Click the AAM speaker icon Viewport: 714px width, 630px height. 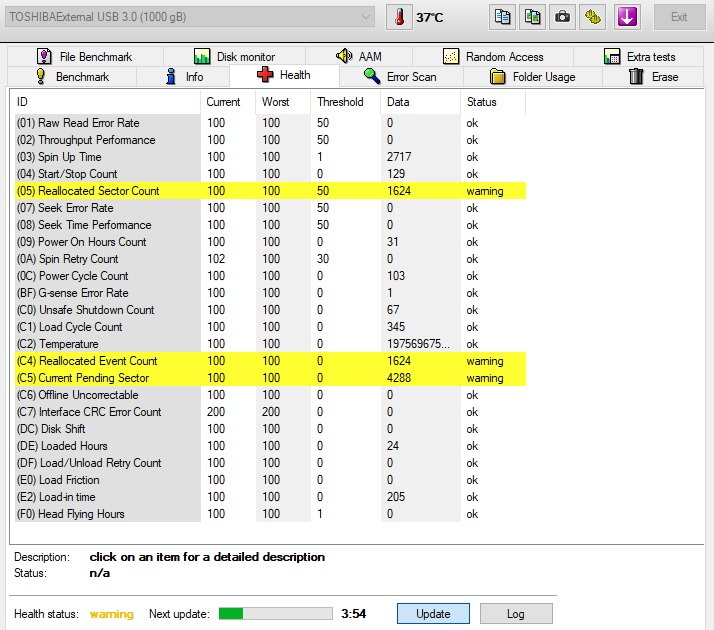pos(344,56)
